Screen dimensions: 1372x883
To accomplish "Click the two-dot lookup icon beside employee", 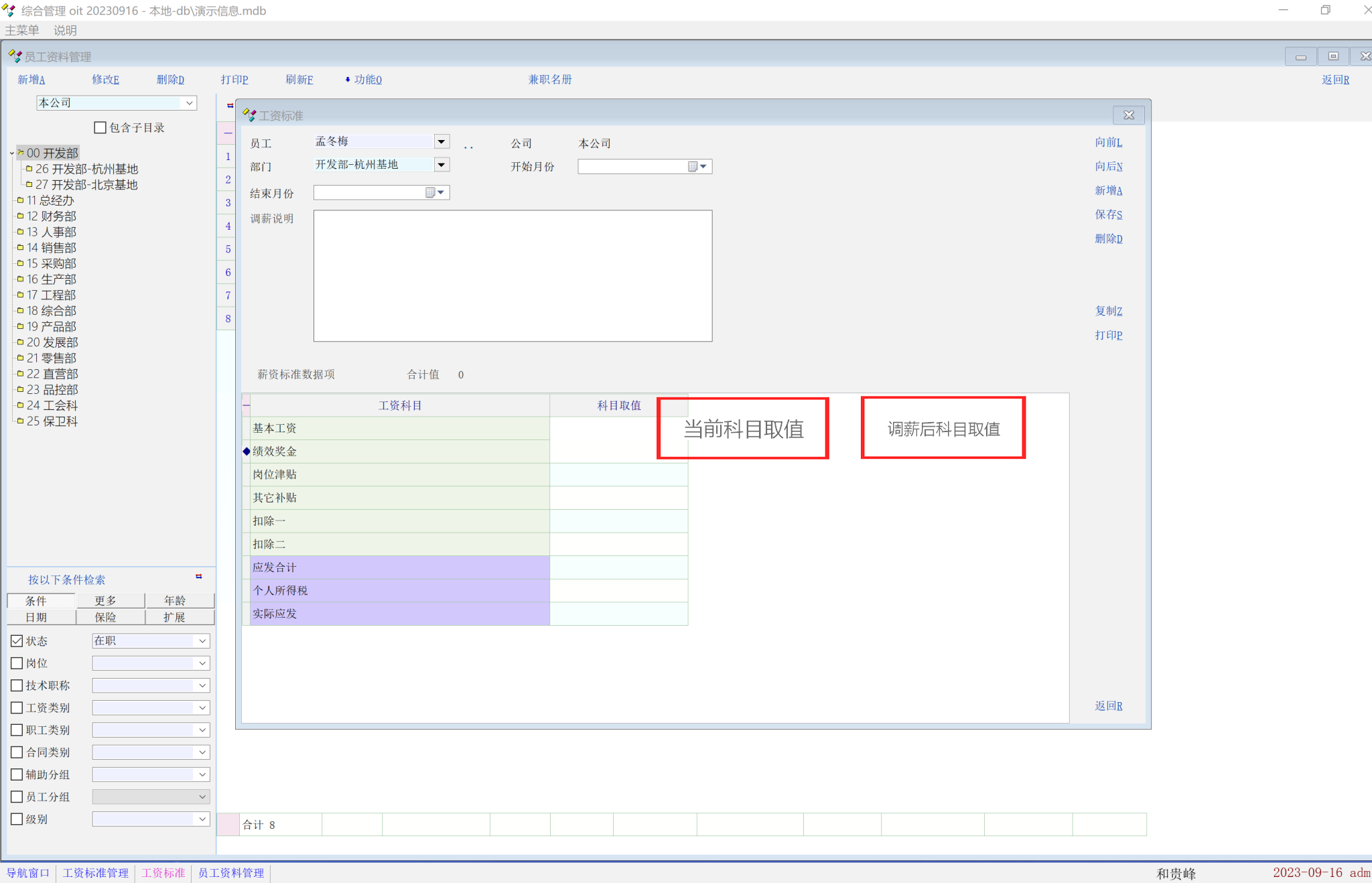I will coord(468,147).
